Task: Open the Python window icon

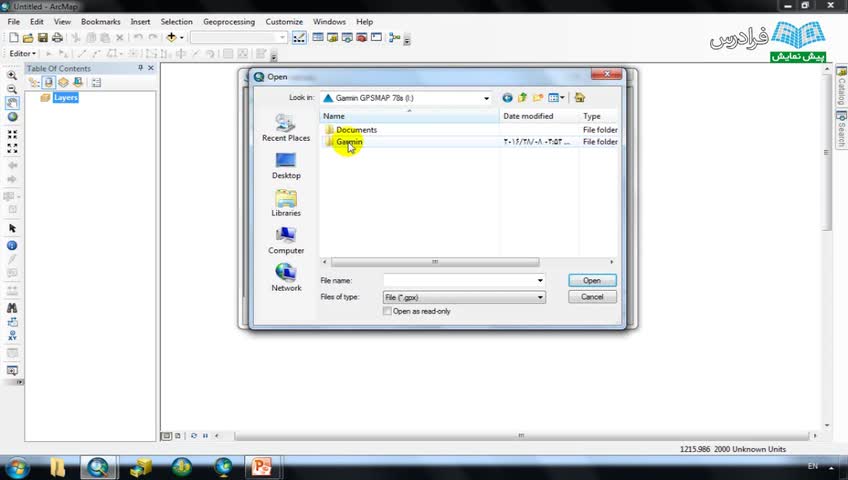Action: (x=376, y=37)
